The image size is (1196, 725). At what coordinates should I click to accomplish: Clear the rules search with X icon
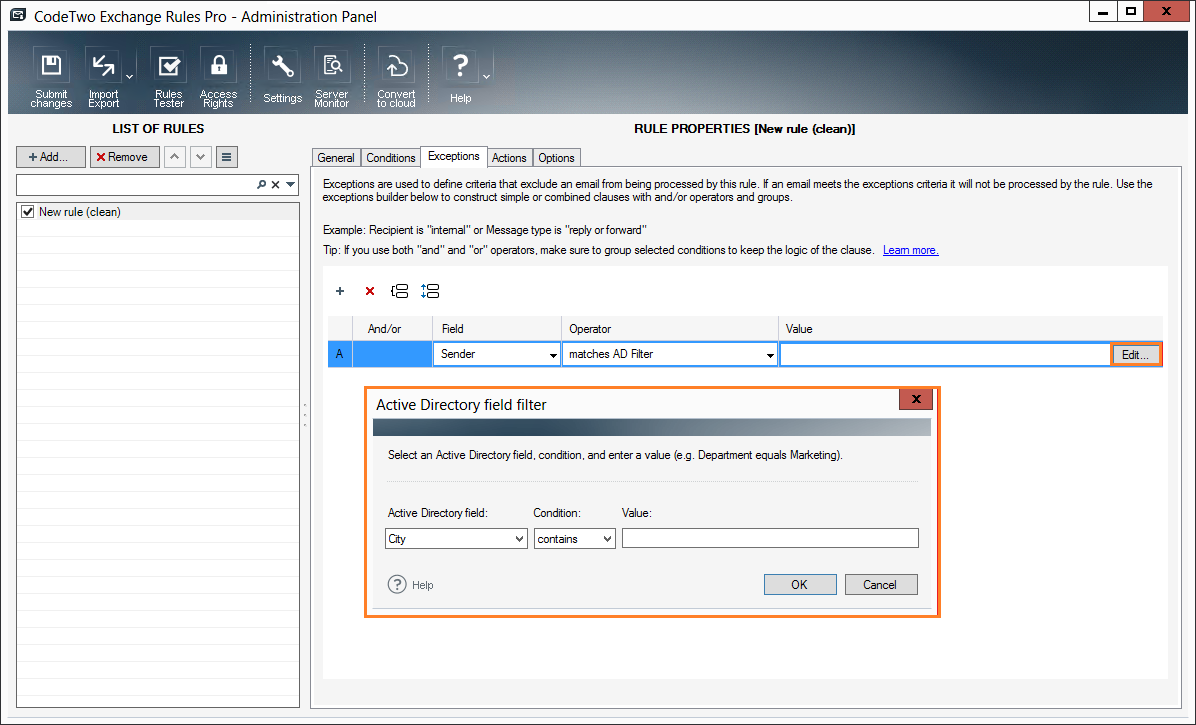point(275,184)
